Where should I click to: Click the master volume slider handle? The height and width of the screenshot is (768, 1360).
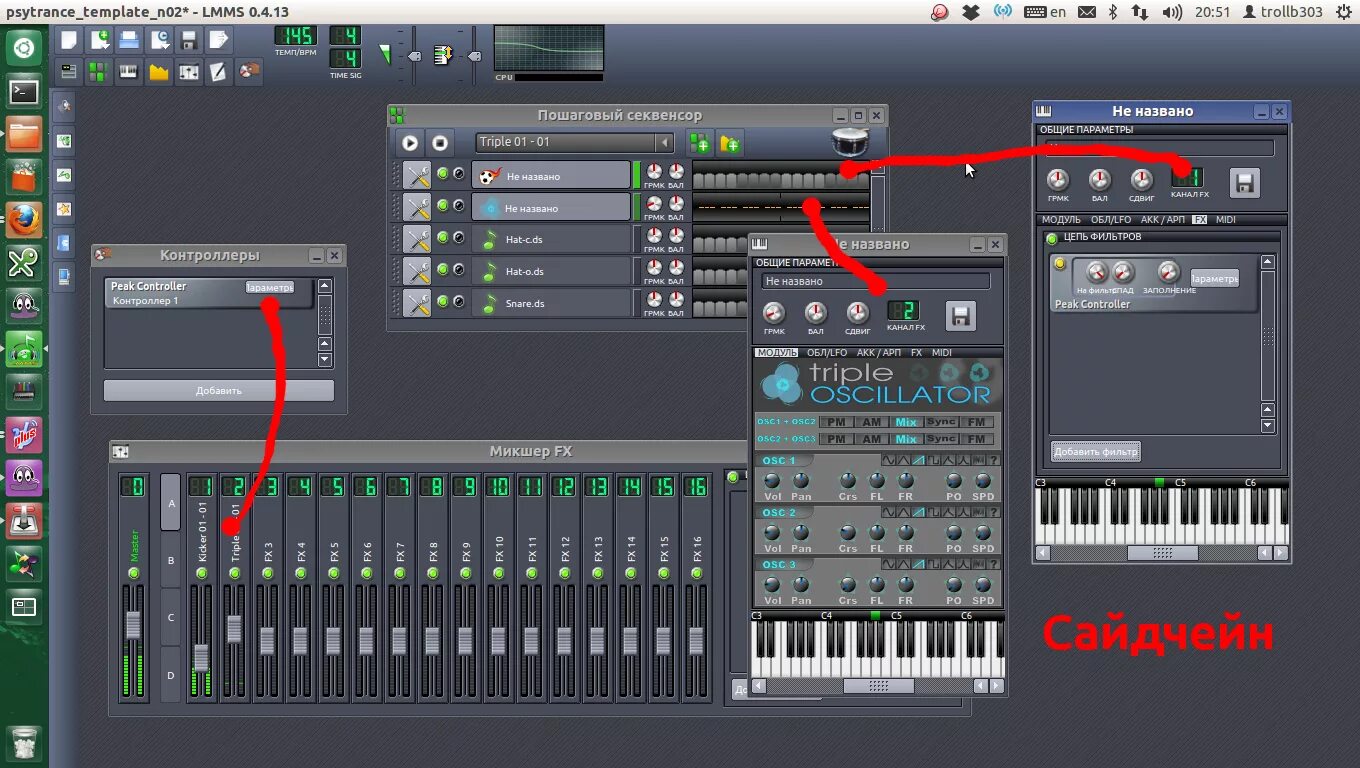(416, 56)
